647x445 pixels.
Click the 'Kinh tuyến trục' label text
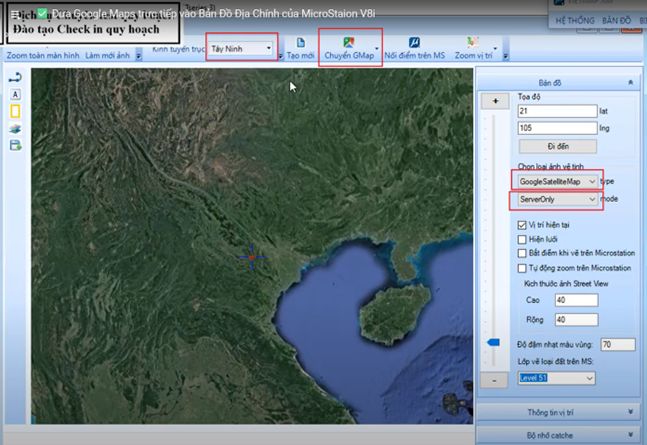(178, 49)
